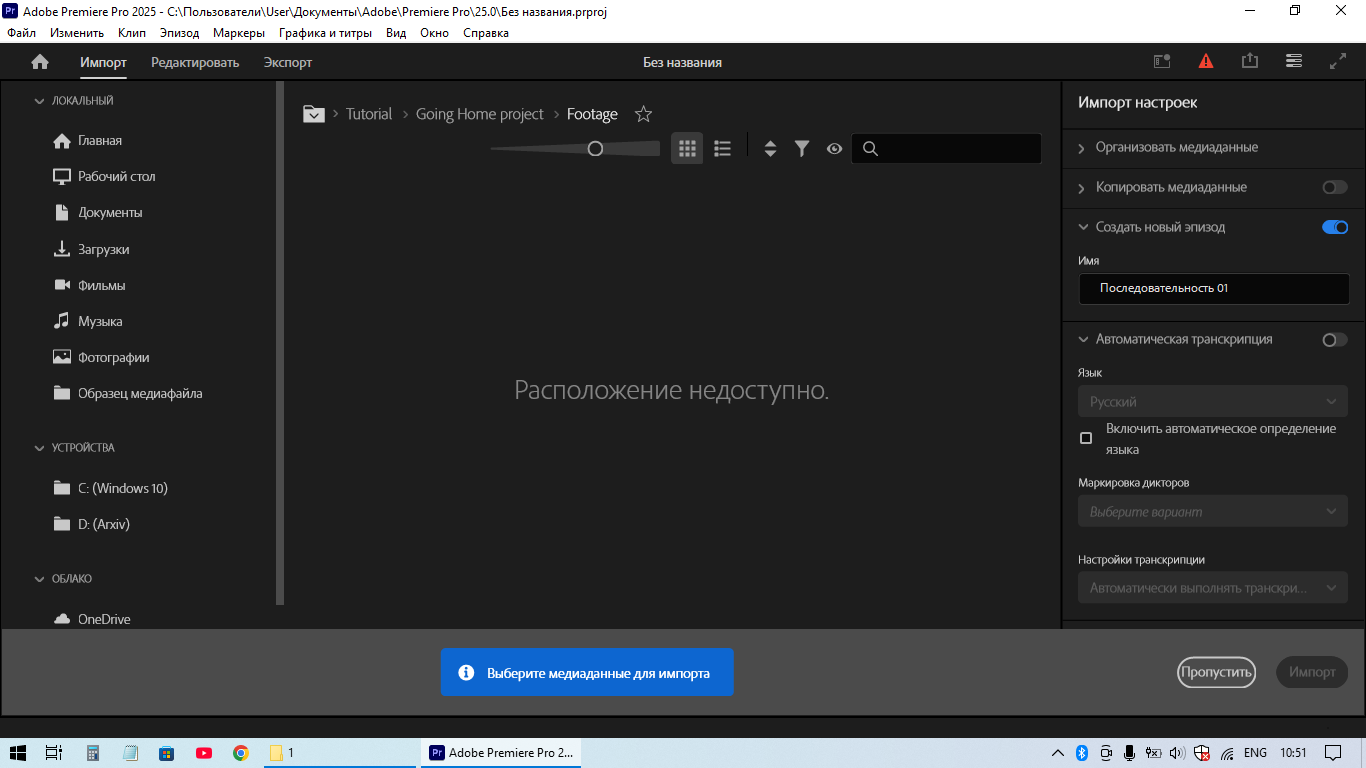The width and height of the screenshot is (1366, 768).
Task: Open the folder path dropdown icon
Action: 314,114
